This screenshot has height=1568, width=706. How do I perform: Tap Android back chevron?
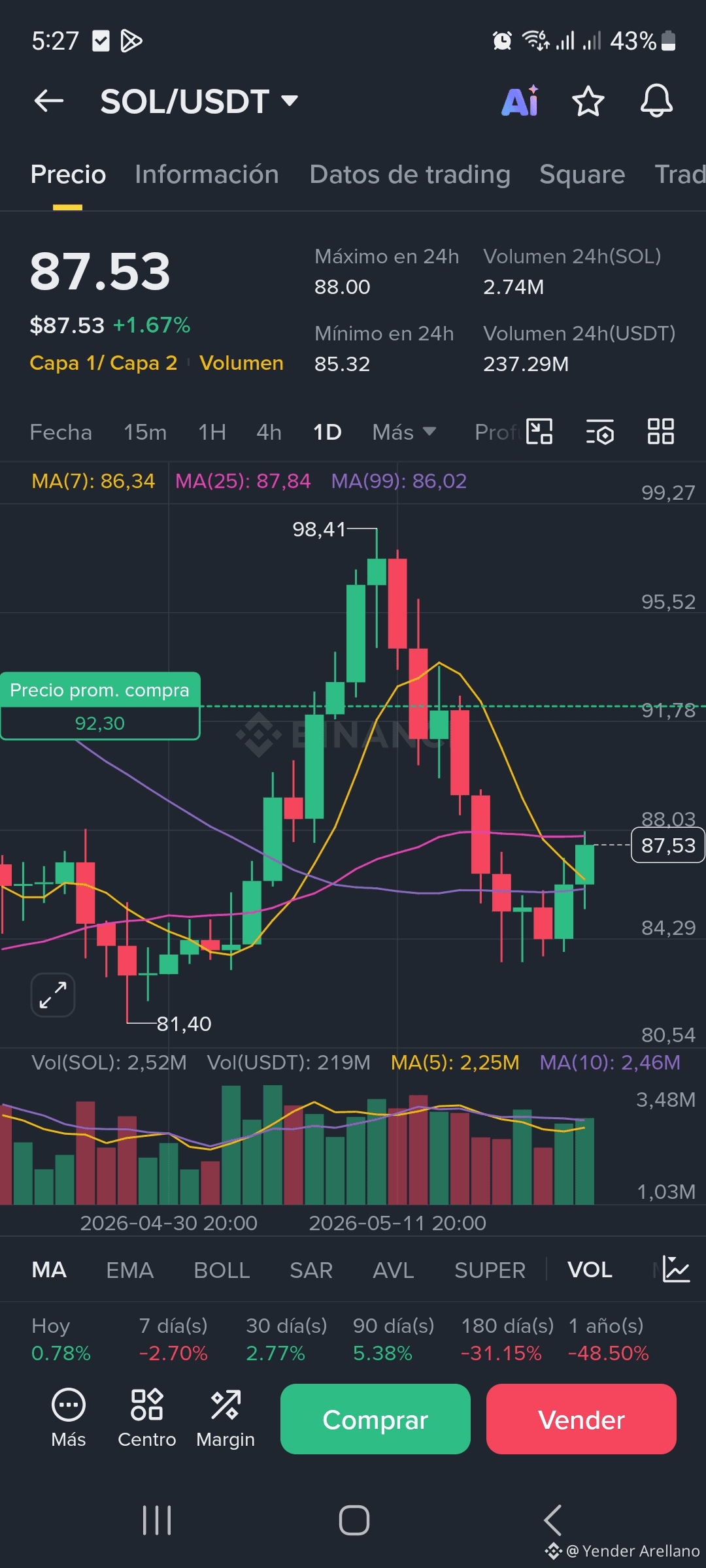(x=552, y=1520)
